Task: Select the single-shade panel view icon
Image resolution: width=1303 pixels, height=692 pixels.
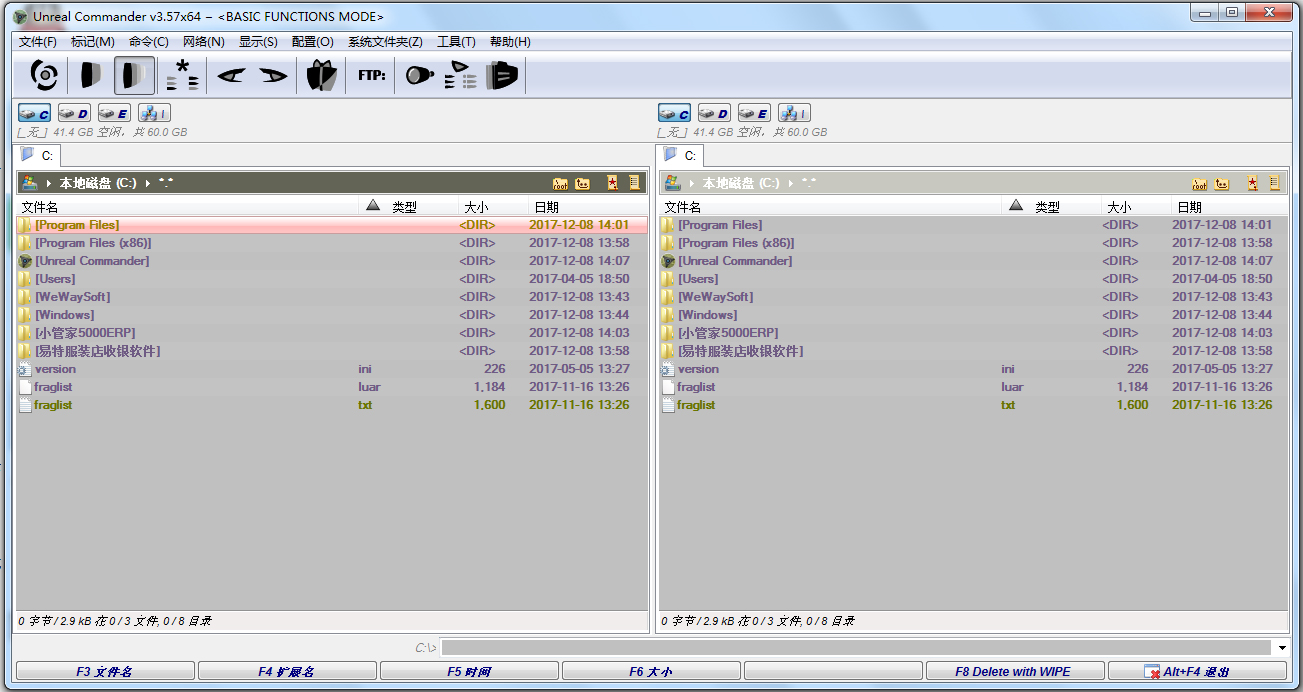Action: tap(91, 75)
